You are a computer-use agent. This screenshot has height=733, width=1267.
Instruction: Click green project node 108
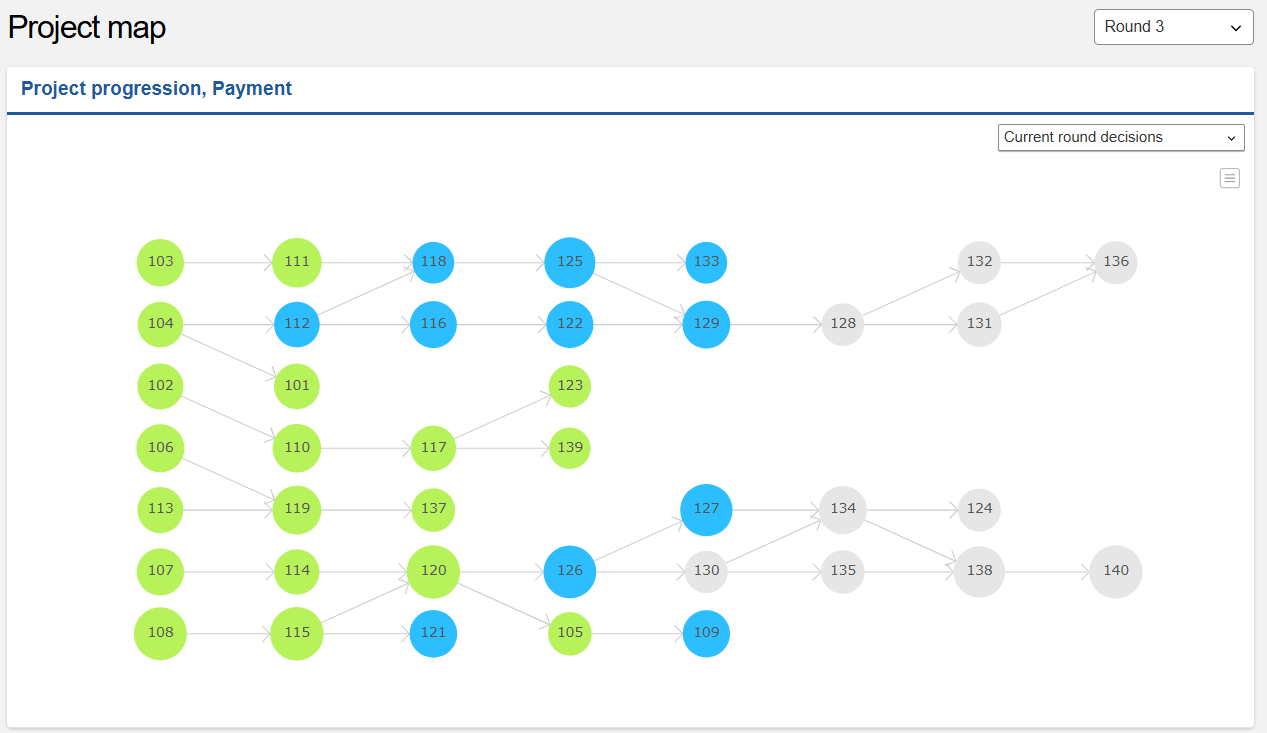(x=160, y=633)
